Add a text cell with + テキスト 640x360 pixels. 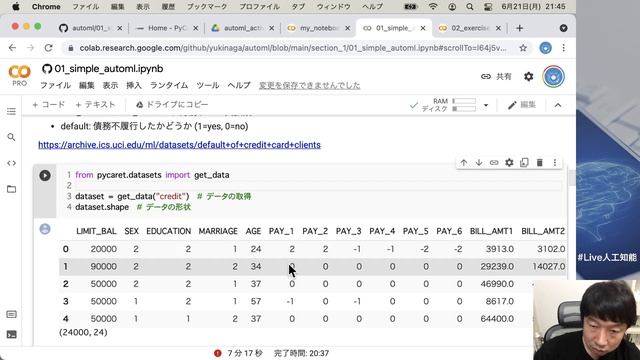pyautogui.click(x=95, y=105)
